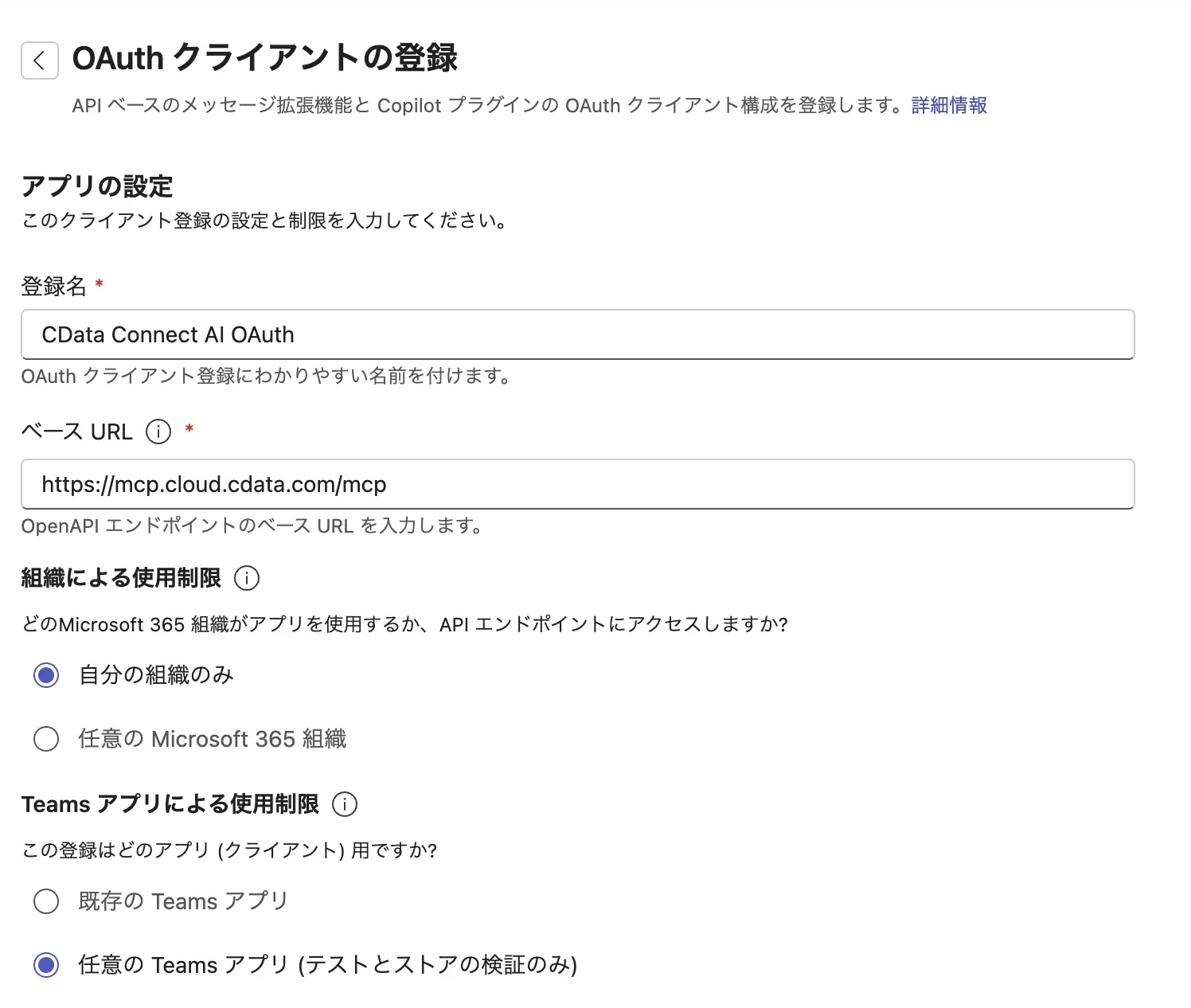Click the アプリの設定 section heading
The image size is (1191, 1008).
[97, 186]
